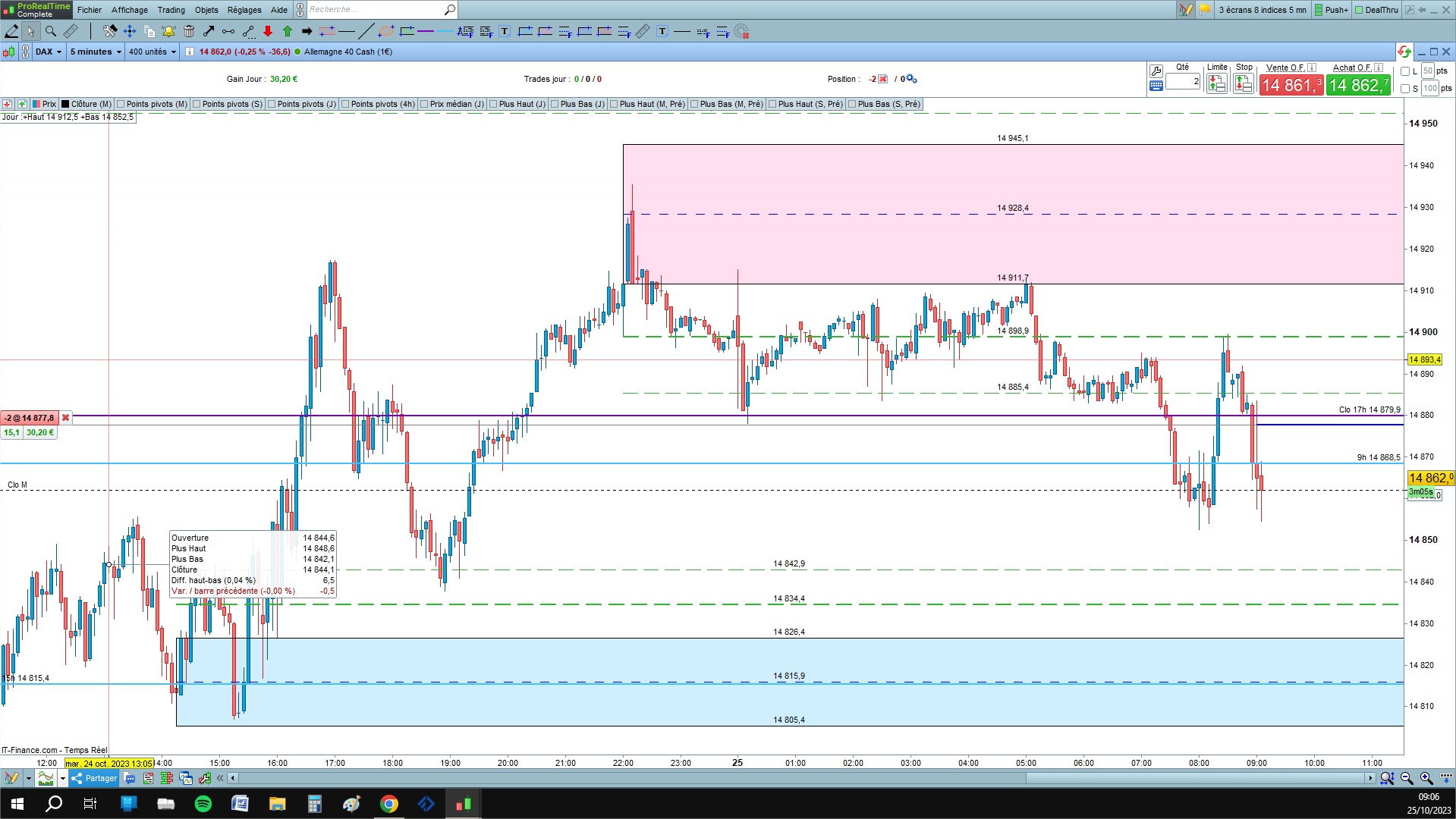Click the horizontal zoom-out magnifier icon
This screenshot has width=1456, height=819.
pyautogui.click(x=1407, y=778)
